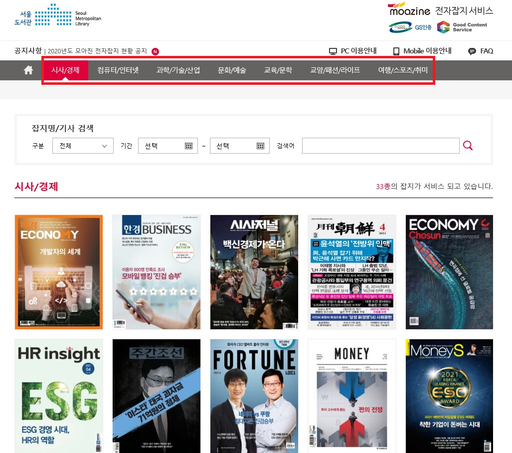Viewport: 512px width, 453px height.
Task: Open 2020년도 모아진 전자잡지 notice link
Action: 97,51
